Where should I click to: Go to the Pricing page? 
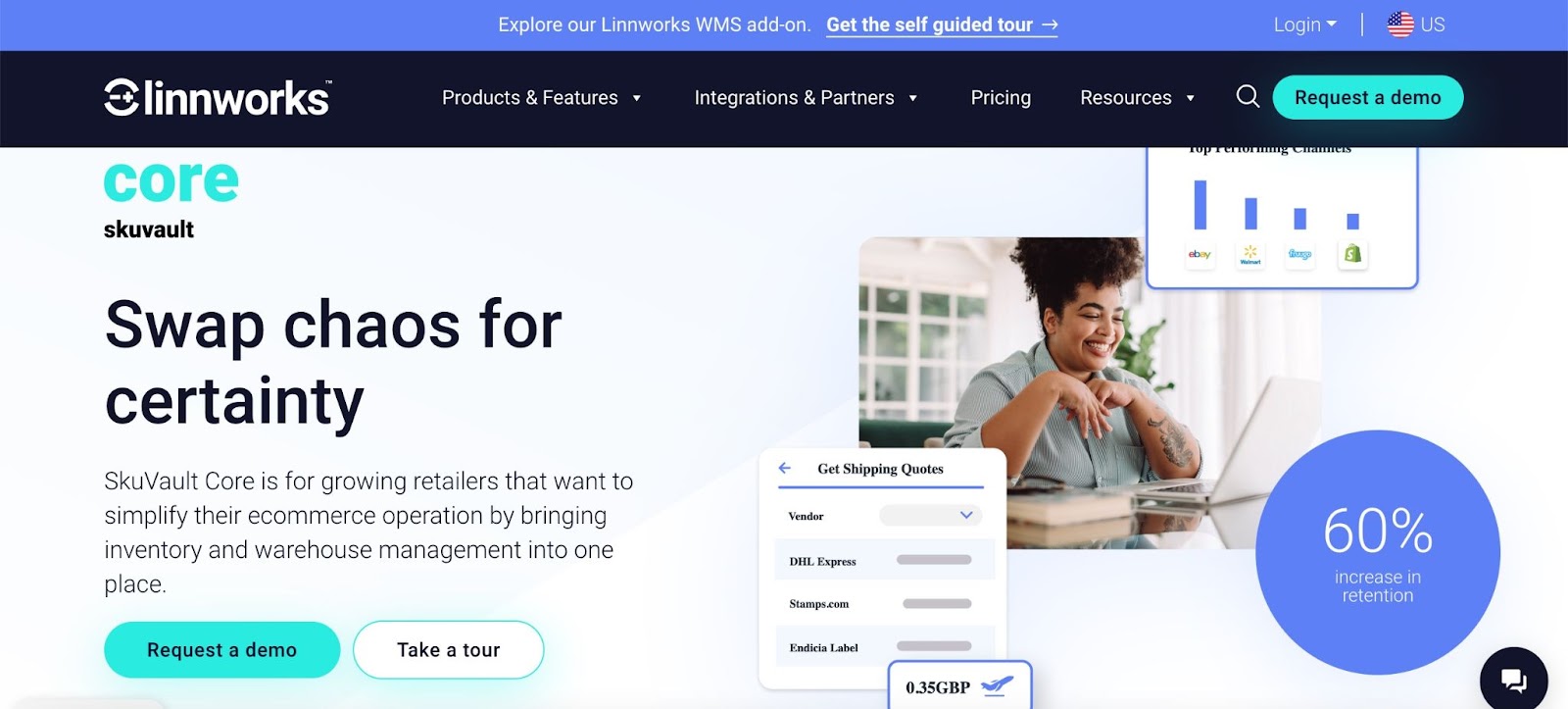point(1001,97)
